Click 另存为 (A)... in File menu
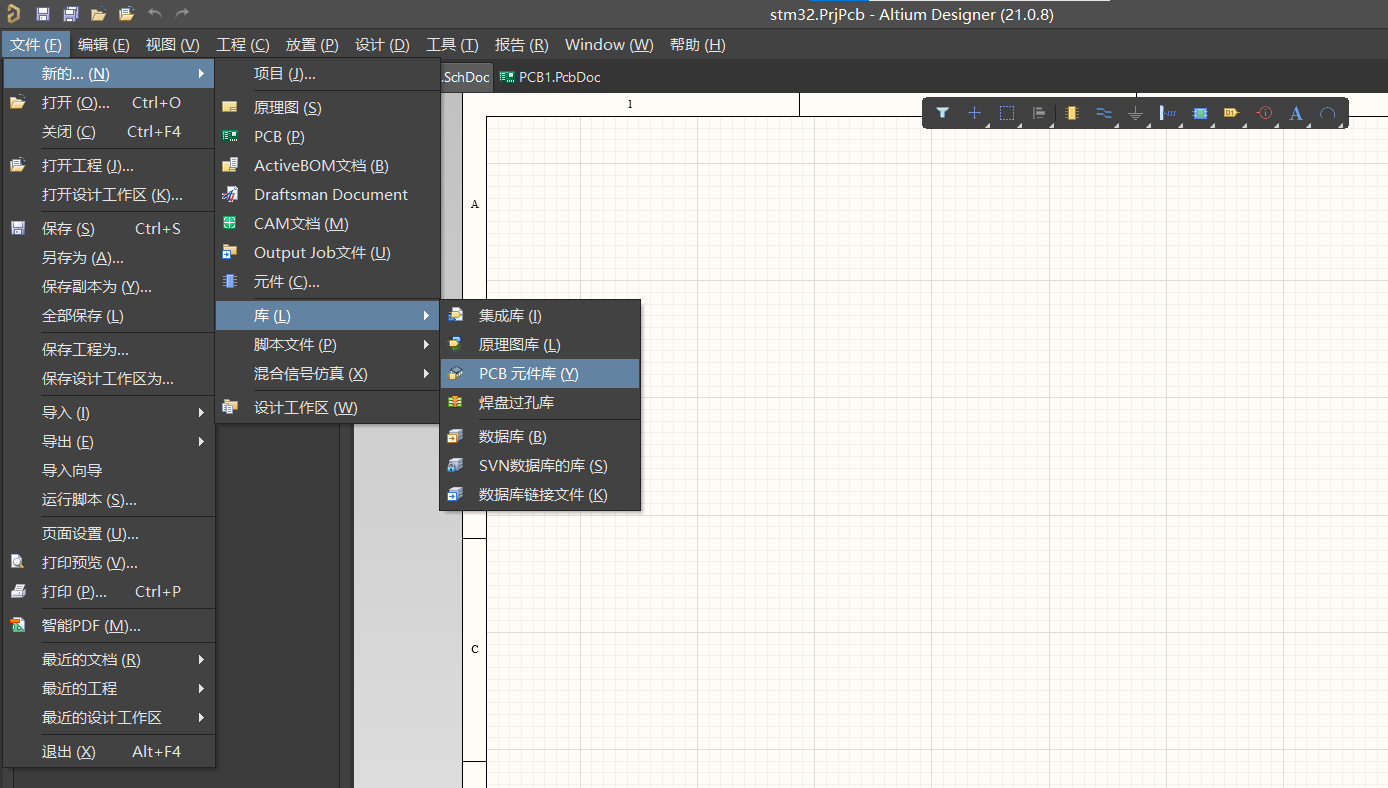The image size is (1388, 788). [x=109, y=258]
